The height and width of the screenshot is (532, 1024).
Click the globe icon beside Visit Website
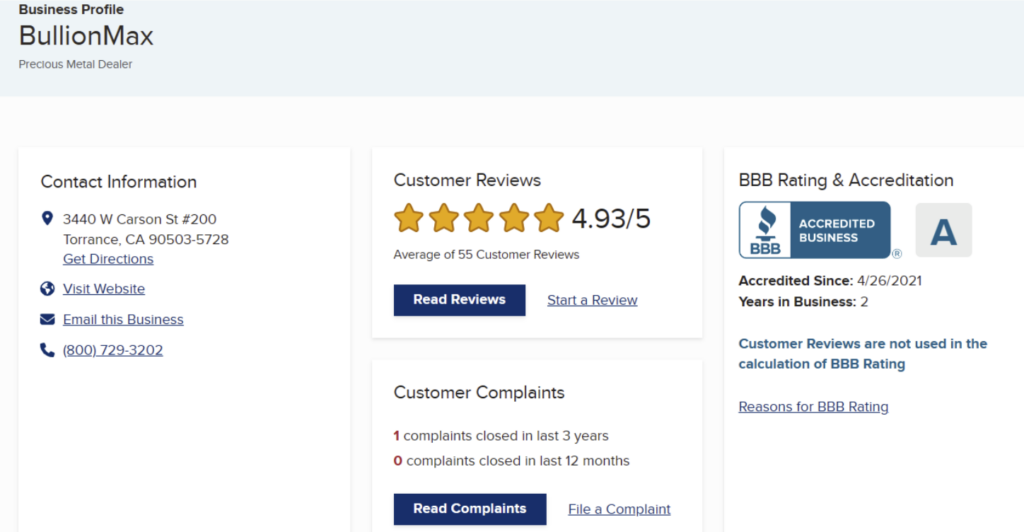pyautogui.click(x=47, y=289)
